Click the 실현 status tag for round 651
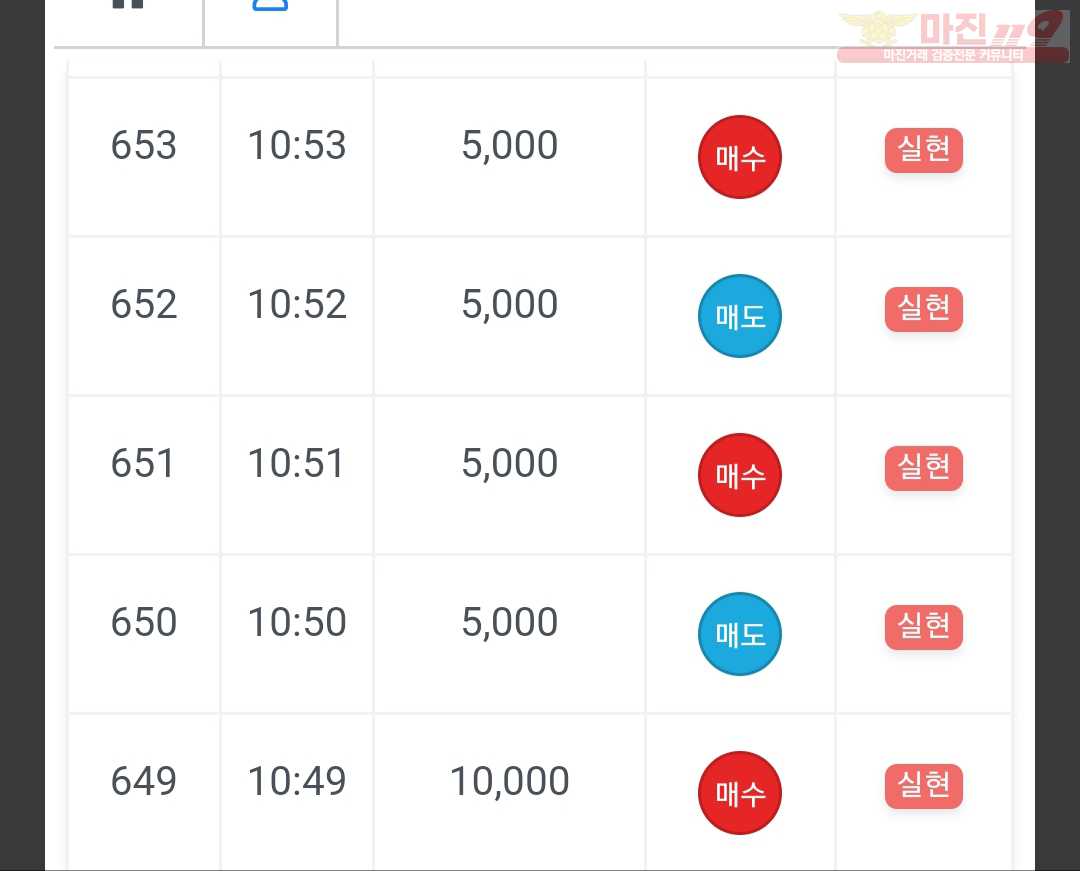This screenshot has width=1080, height=871. click(x=924, y=468)
